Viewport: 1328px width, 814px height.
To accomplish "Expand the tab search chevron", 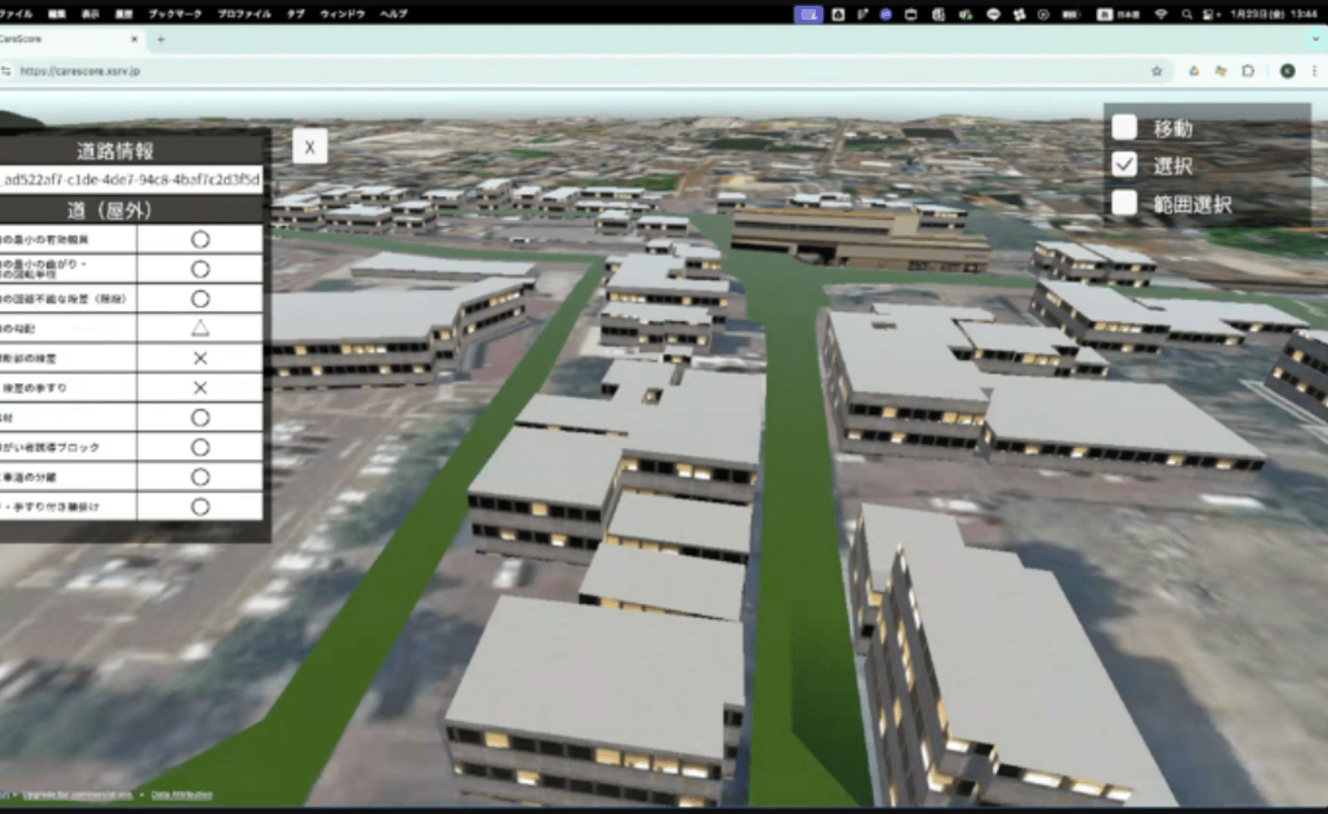I will pos(1315,39).
